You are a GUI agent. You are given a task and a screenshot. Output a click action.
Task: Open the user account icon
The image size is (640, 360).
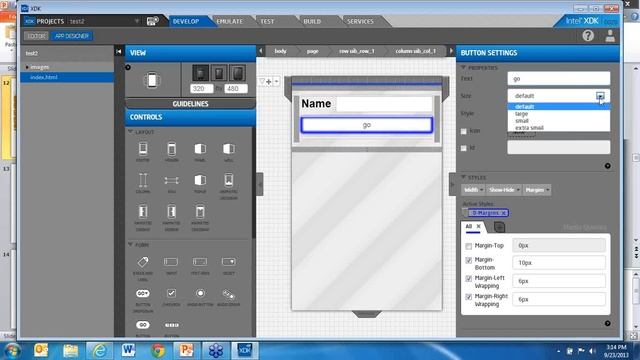point(610,36)
